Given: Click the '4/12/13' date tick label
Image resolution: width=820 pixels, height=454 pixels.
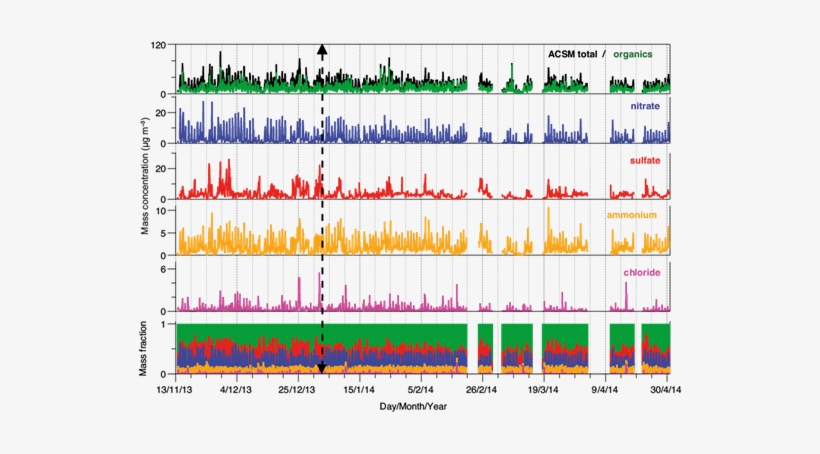Looking at the screenshot, I should (236, 390).
